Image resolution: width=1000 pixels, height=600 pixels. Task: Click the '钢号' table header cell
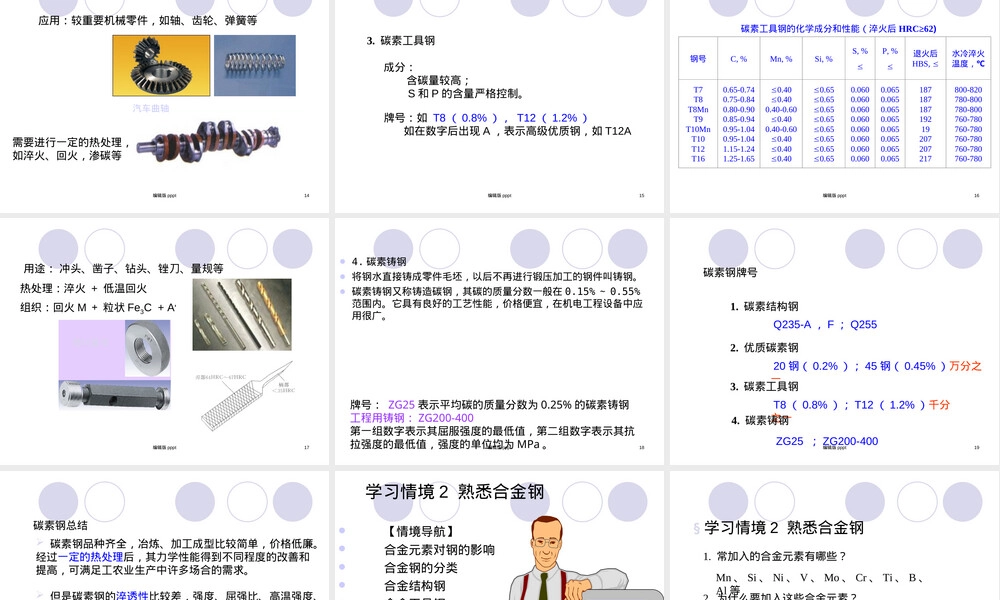tap(698, 59)
